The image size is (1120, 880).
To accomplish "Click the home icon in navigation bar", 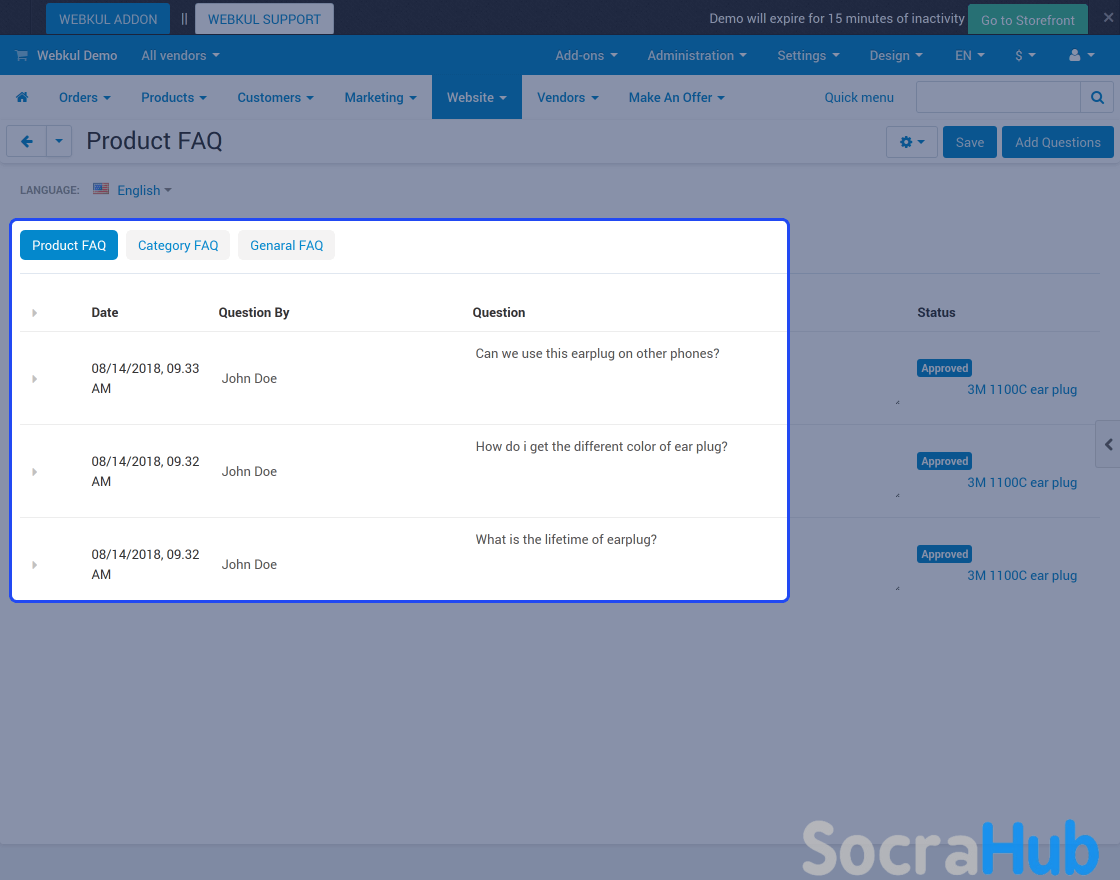I will [x=22, y=97].
